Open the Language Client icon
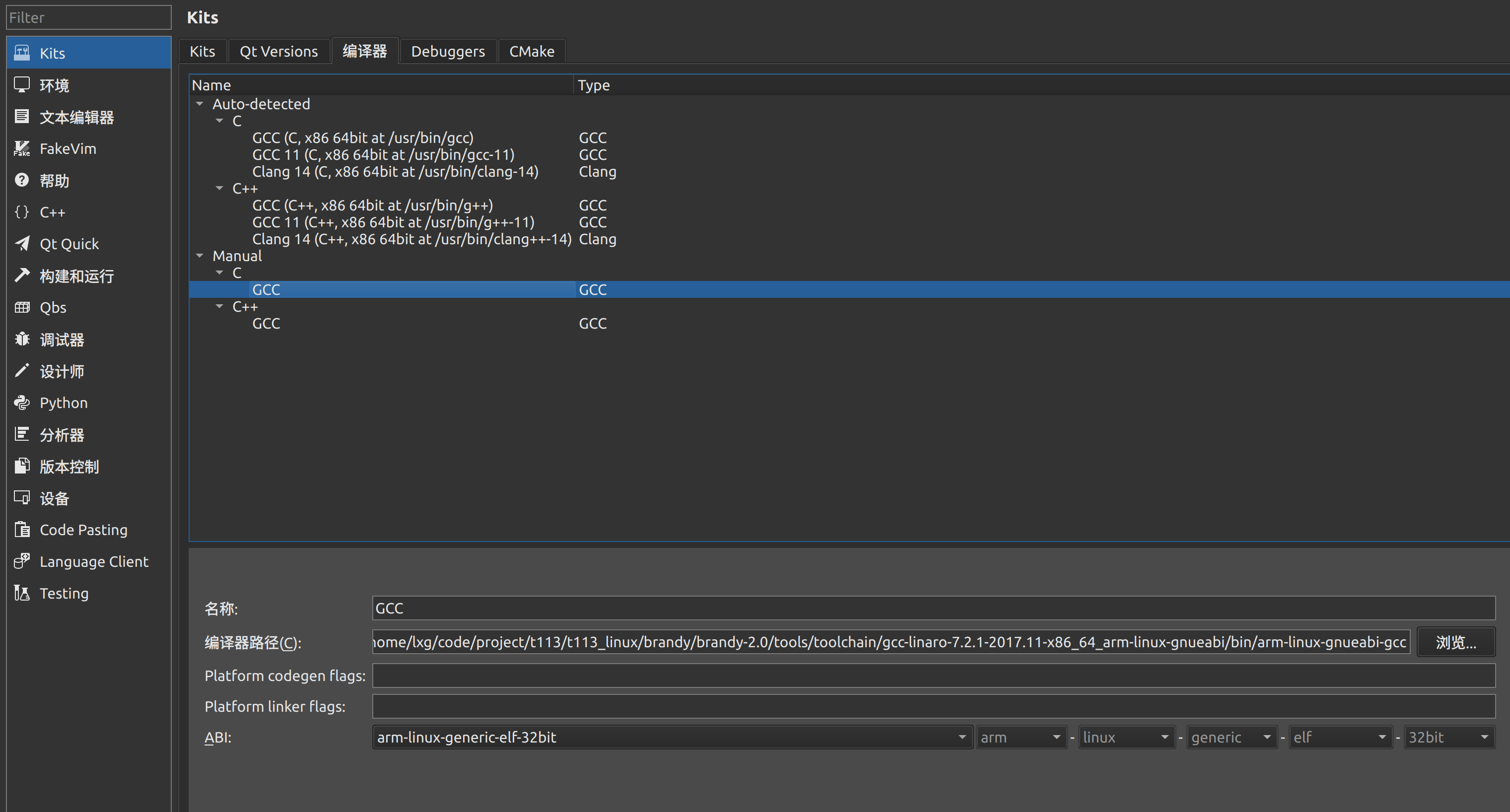This screenshot has height=812, width=1510. tap(22, 561)
